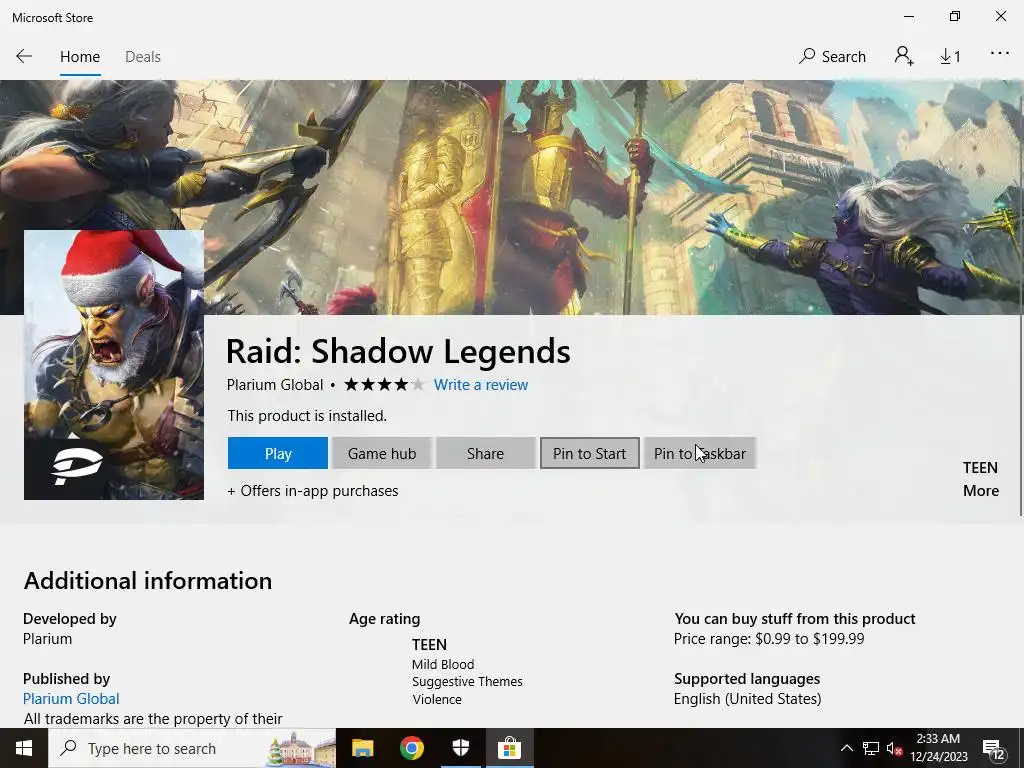Image resolution: width=1024 pixels, height=768 pixels.
Task: Click Pin to taskbar
Action: pos(699,453)
